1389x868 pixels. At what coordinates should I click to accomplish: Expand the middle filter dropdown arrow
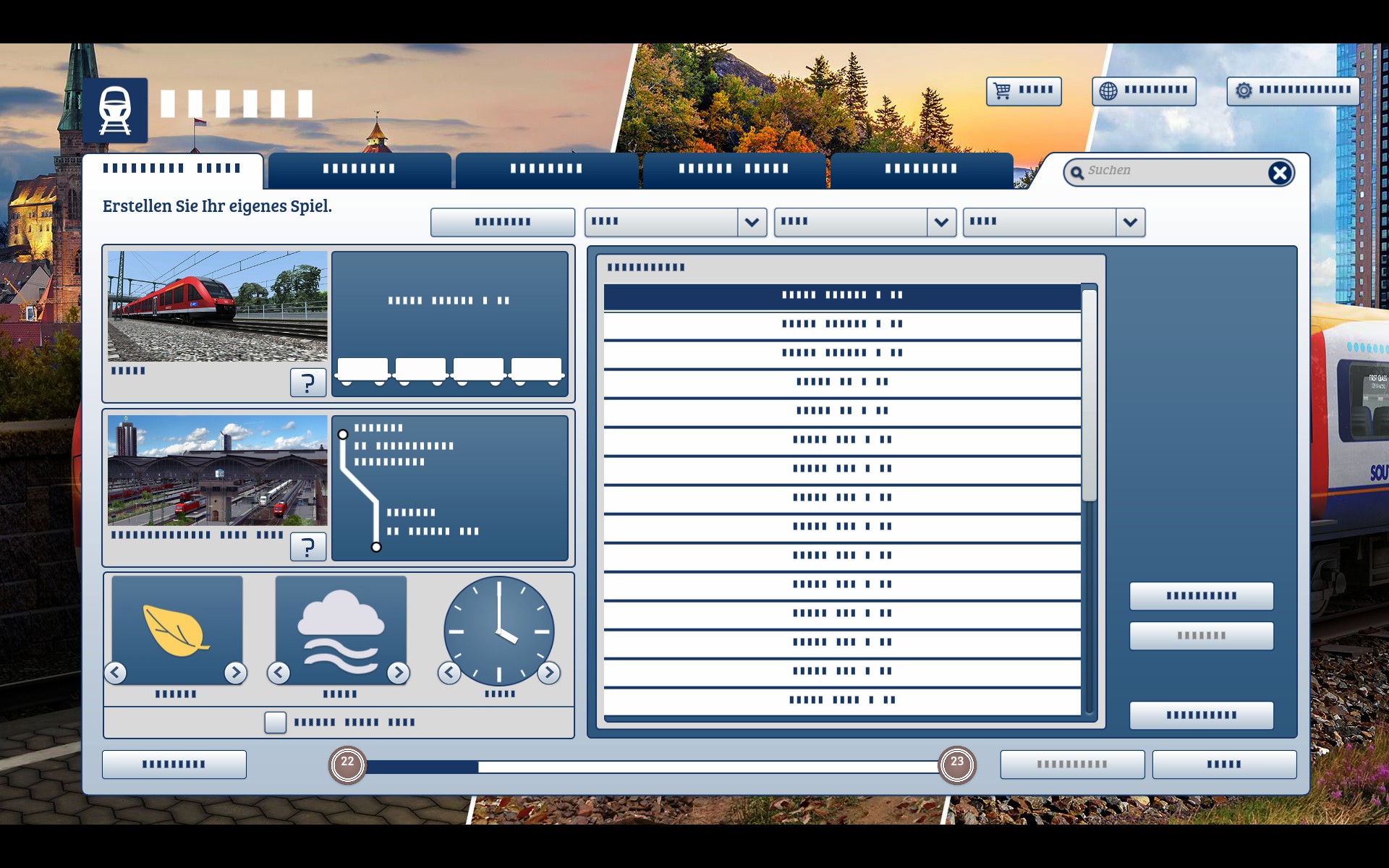click(940, 222)
